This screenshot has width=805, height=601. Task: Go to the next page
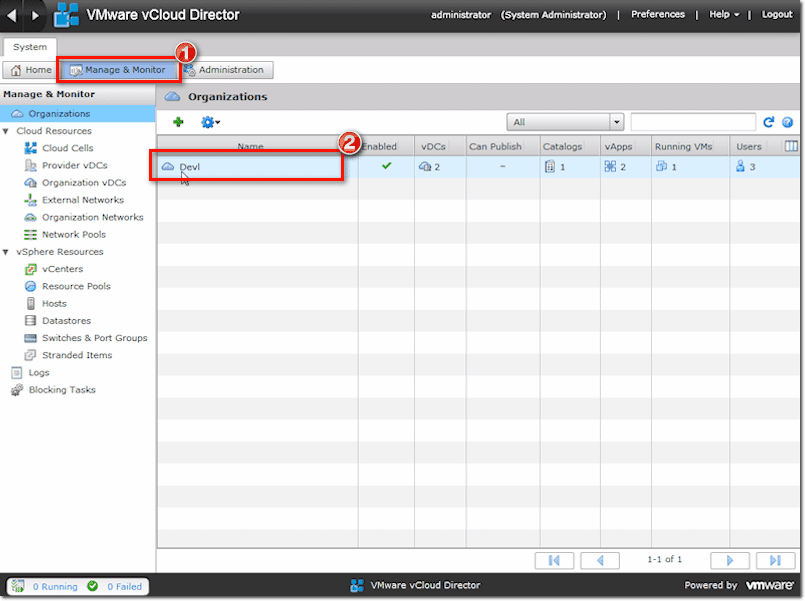coord(730,560)
